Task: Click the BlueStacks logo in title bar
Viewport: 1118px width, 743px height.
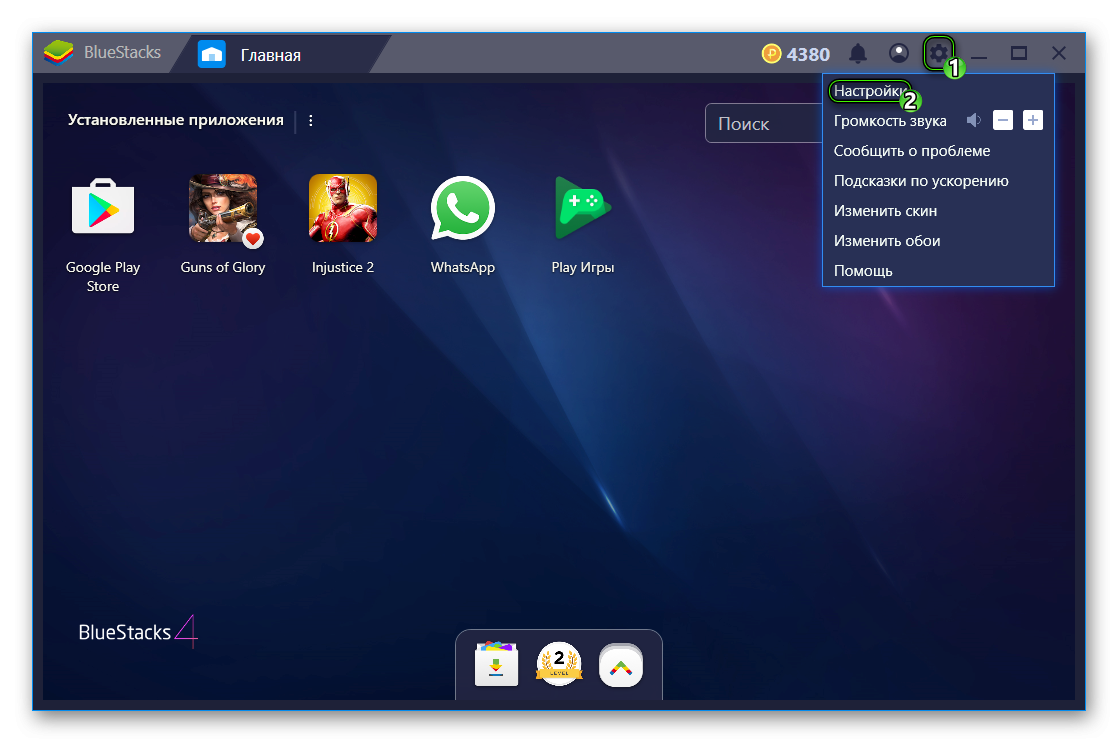Action: [58, 53]
